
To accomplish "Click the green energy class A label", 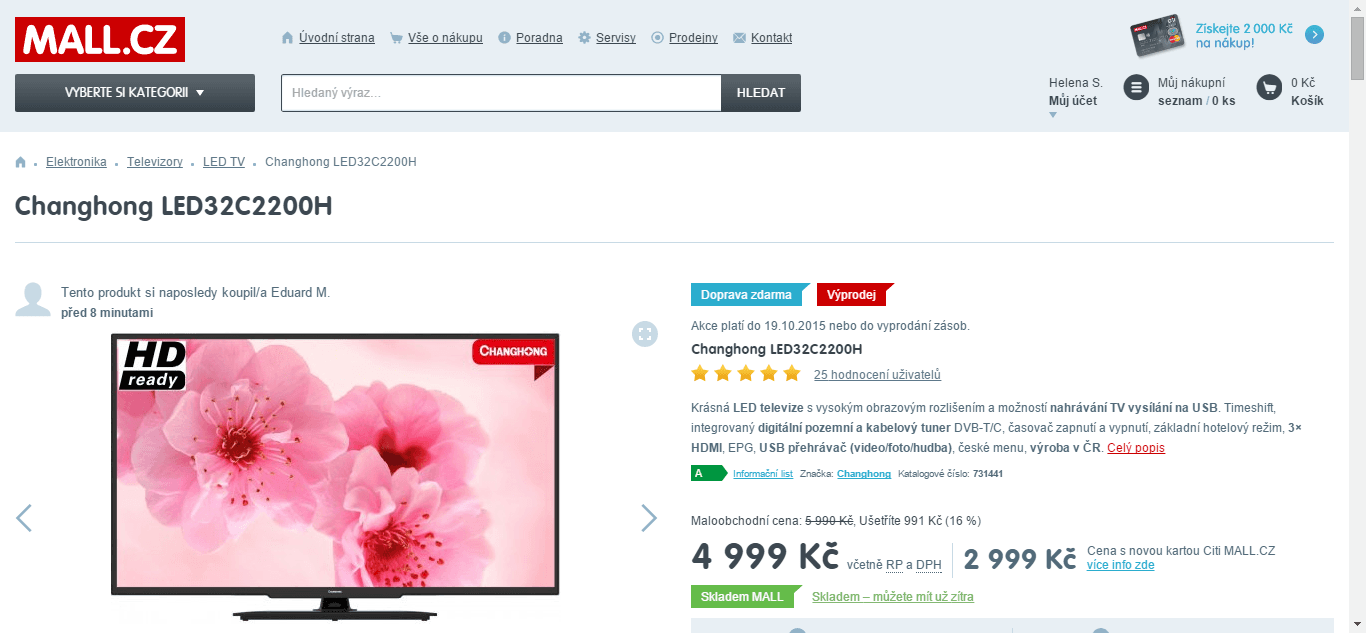I will click(708, 474).
